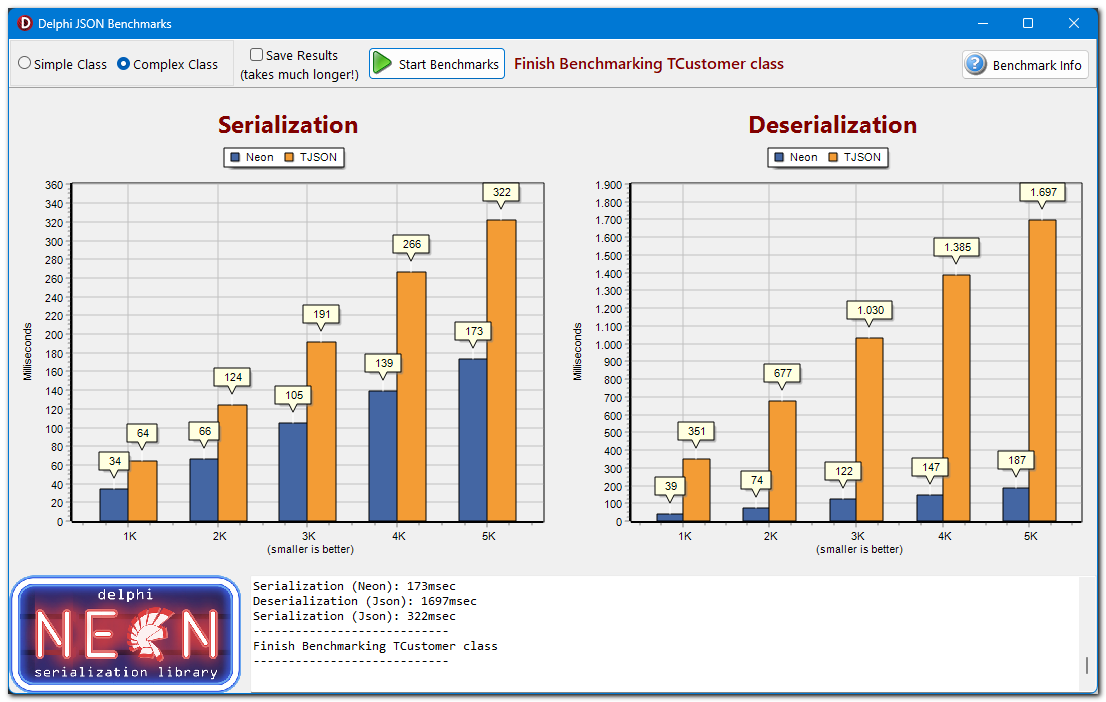The width and height of the screenshot is (1106, 702).
Task: Select the Complex Class radio button
Action: pos(167,64)
